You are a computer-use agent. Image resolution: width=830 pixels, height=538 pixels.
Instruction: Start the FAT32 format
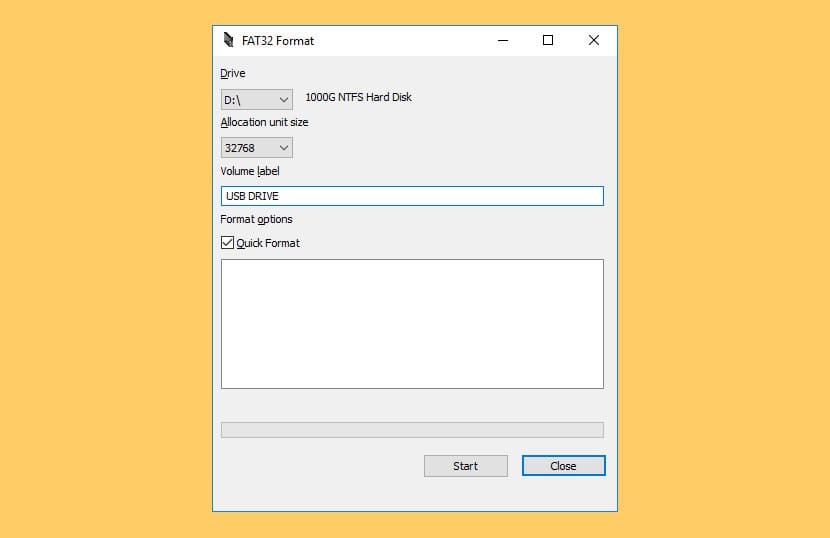(x=466, y=466)
